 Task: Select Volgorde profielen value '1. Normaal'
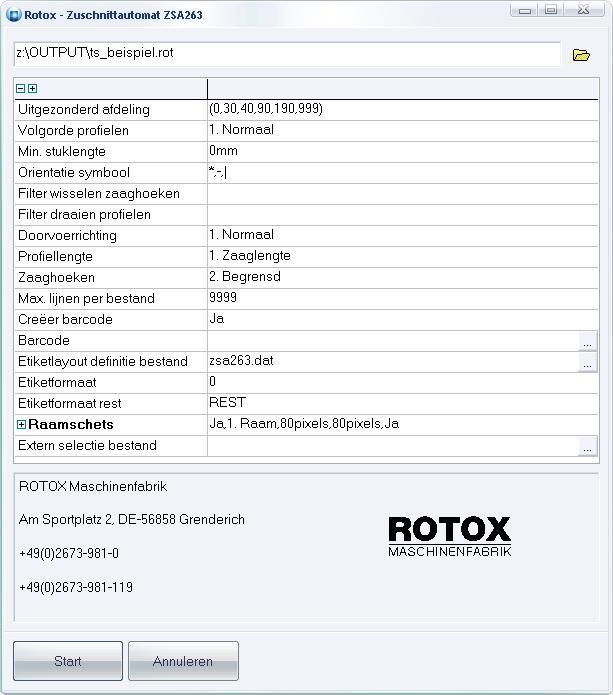(242, 130)
